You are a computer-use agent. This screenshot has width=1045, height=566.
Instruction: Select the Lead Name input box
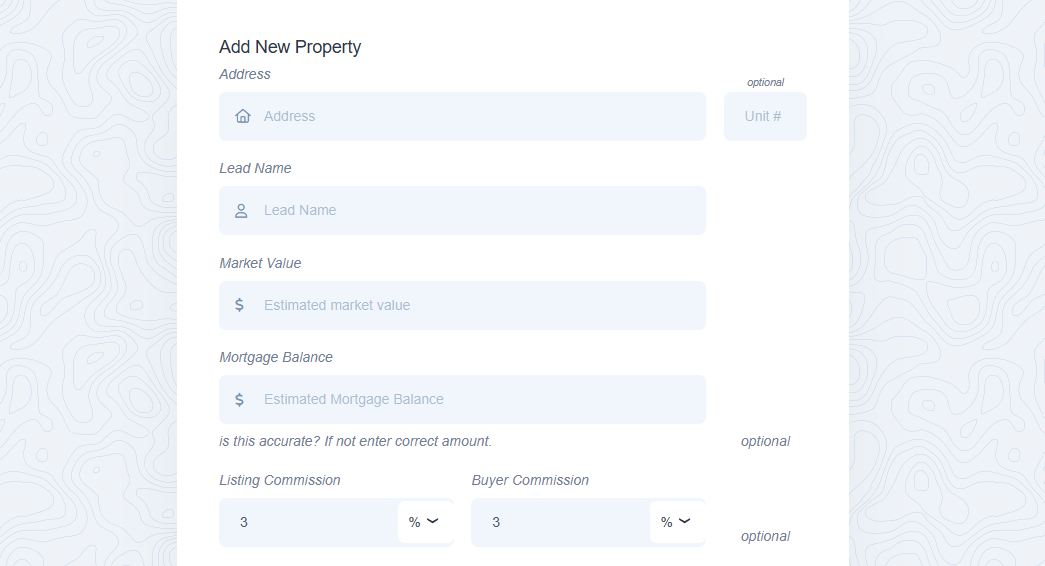(480, 211)
